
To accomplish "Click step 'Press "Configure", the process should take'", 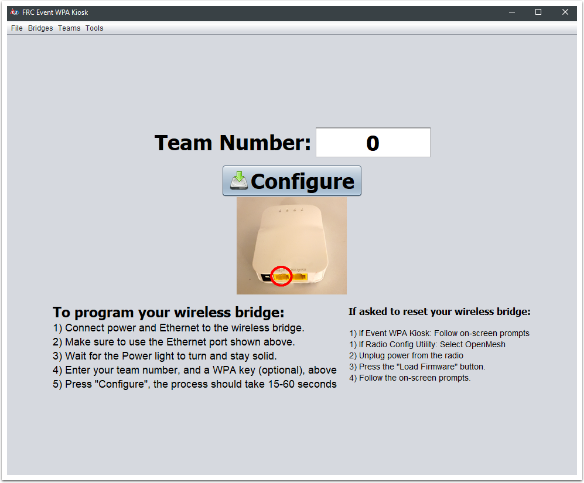I will (x=194, y=385).
